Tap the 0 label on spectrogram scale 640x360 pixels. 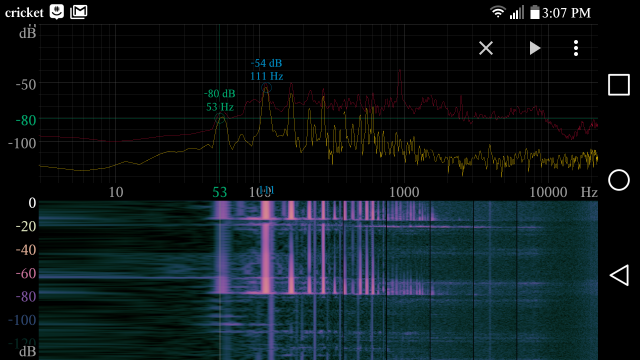coord(32,203)
